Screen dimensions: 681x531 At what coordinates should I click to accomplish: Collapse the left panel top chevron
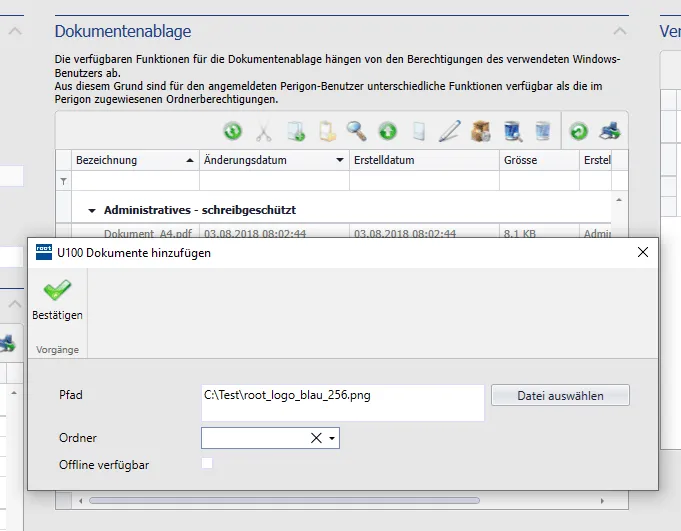click(15, 31)
